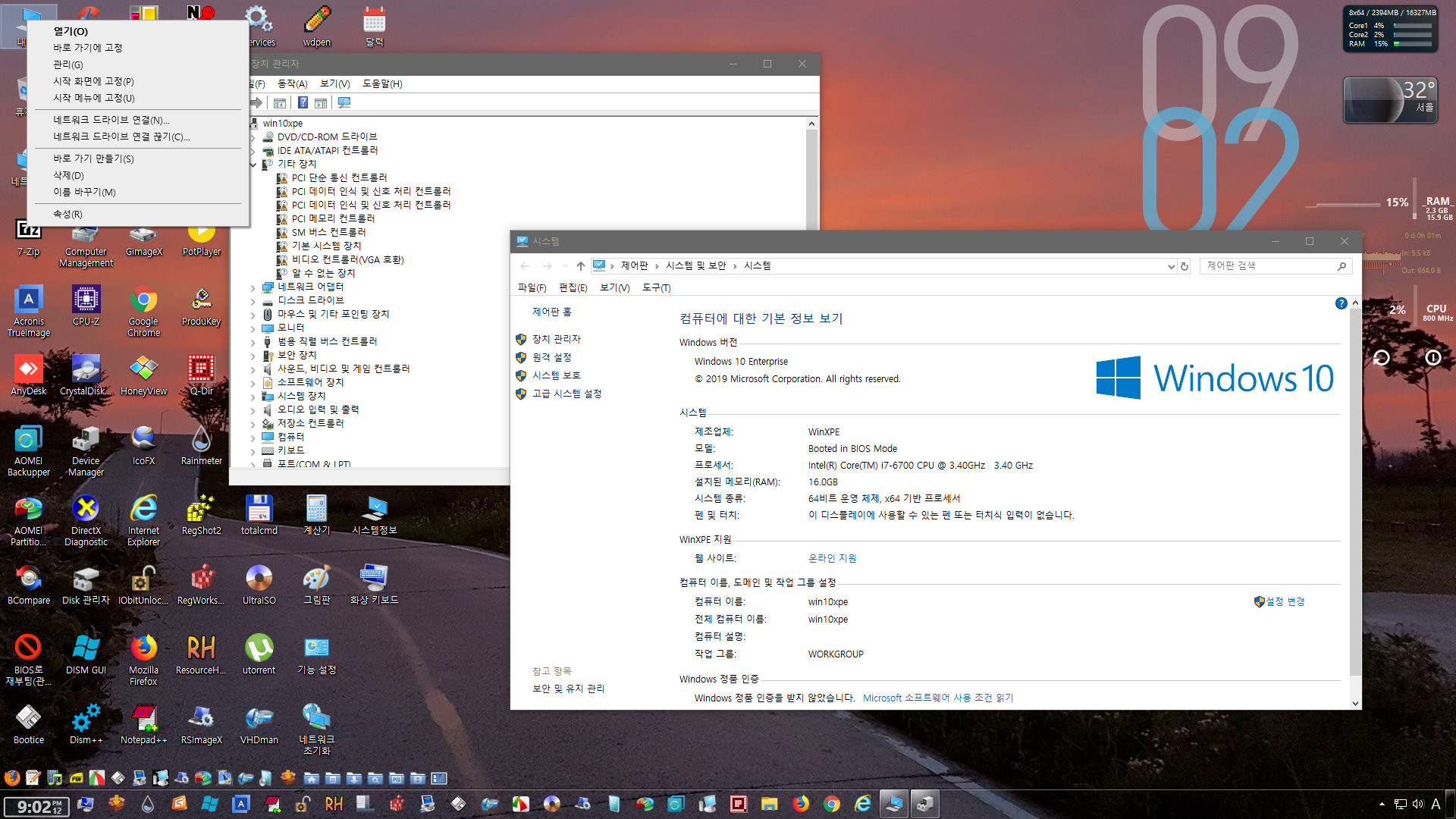Open 장치 관리자 link in 시스템 sidebar
The image size is (1456, 819).
coord(556,339)
